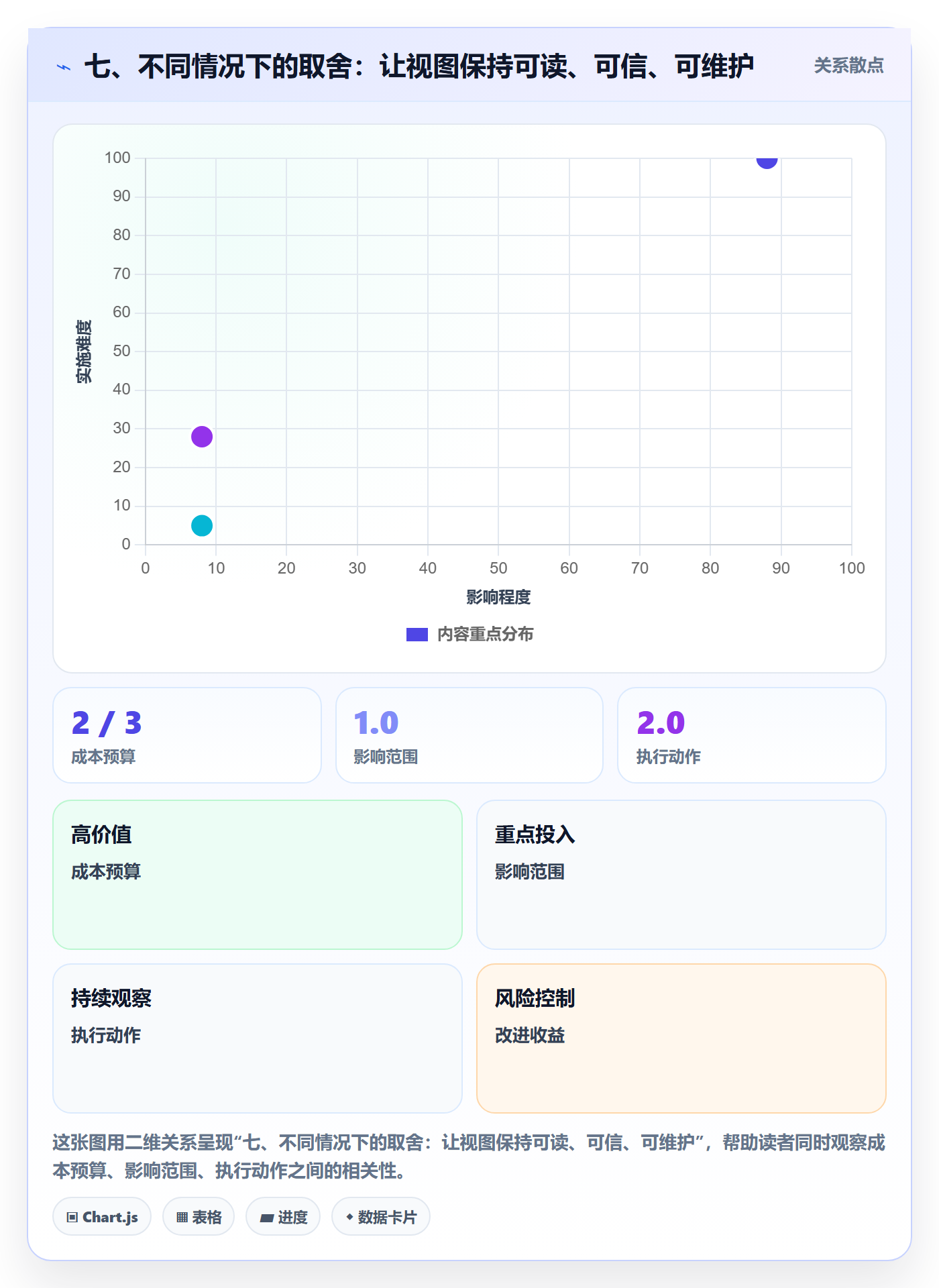Image resolution: width=939 pixels, height=1288 pixels.
Task: Open the 风险控制 quadrant card
Action: (x=681, y=1038)
